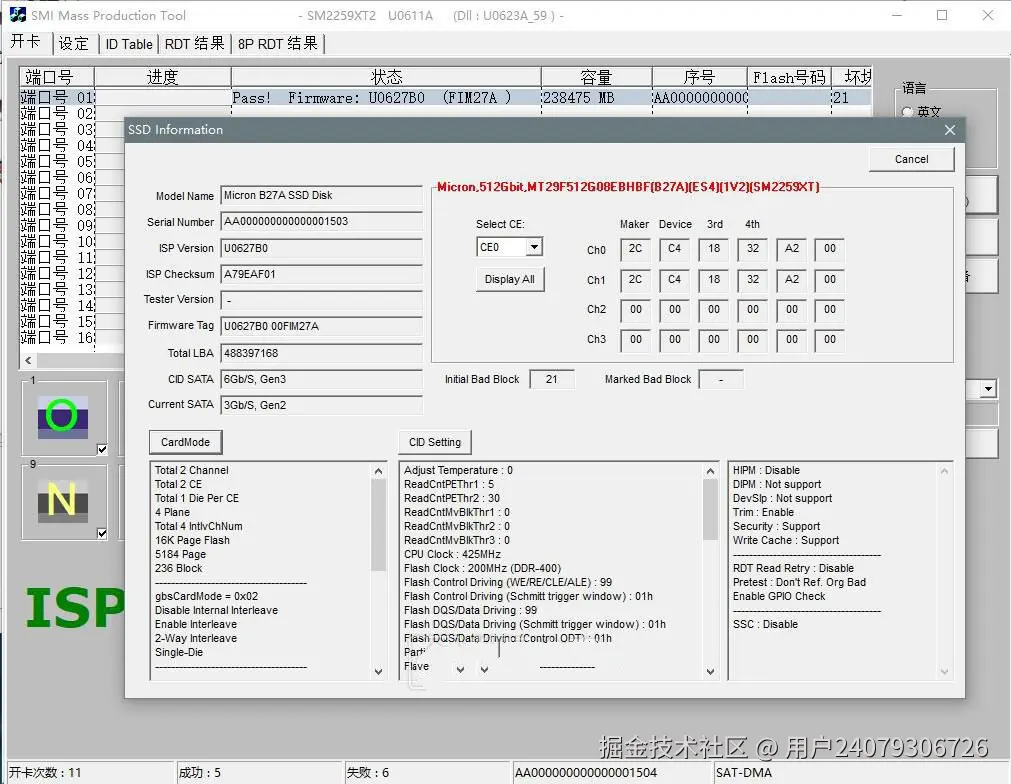Open dropdown at right edge of main window

click(x=988, y=389)
